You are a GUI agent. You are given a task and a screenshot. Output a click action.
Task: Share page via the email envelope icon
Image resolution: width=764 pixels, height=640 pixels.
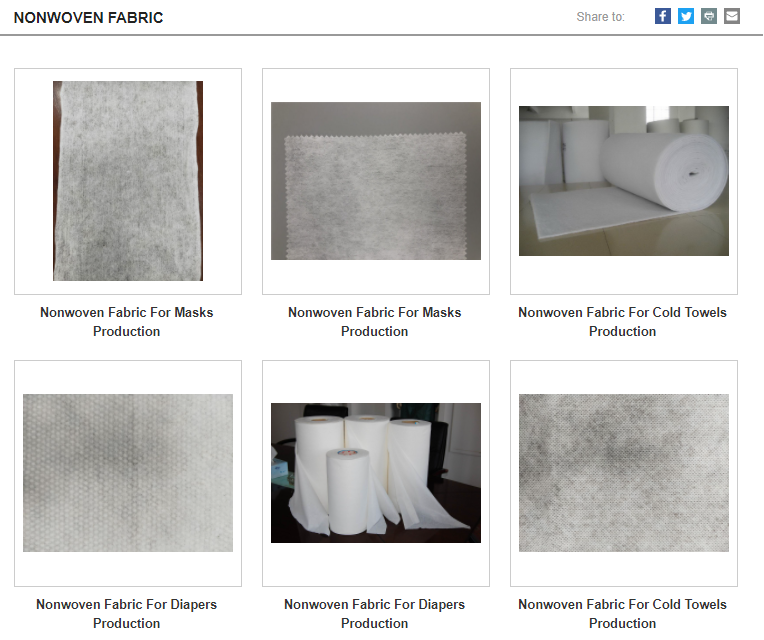pos(732,16)
